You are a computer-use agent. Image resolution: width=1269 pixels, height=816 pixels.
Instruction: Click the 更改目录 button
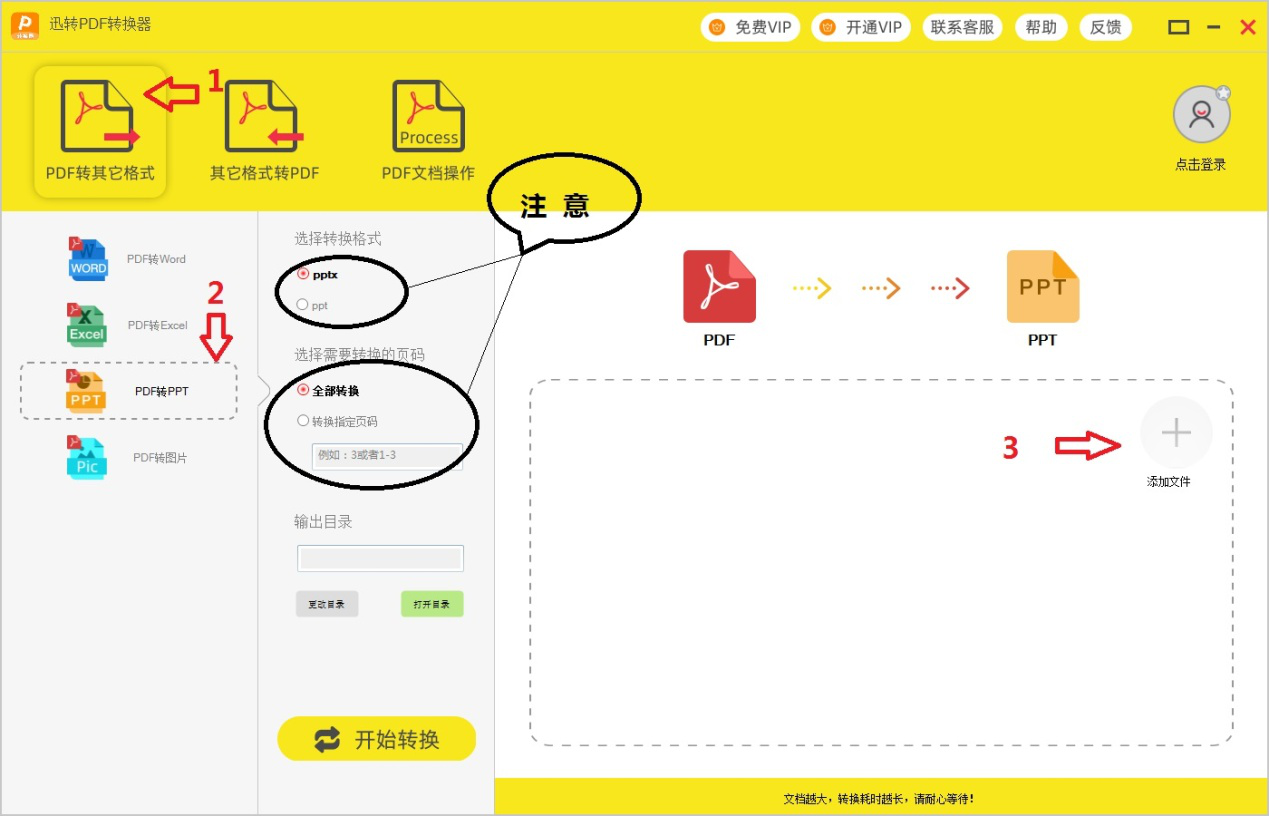[327, 603]
